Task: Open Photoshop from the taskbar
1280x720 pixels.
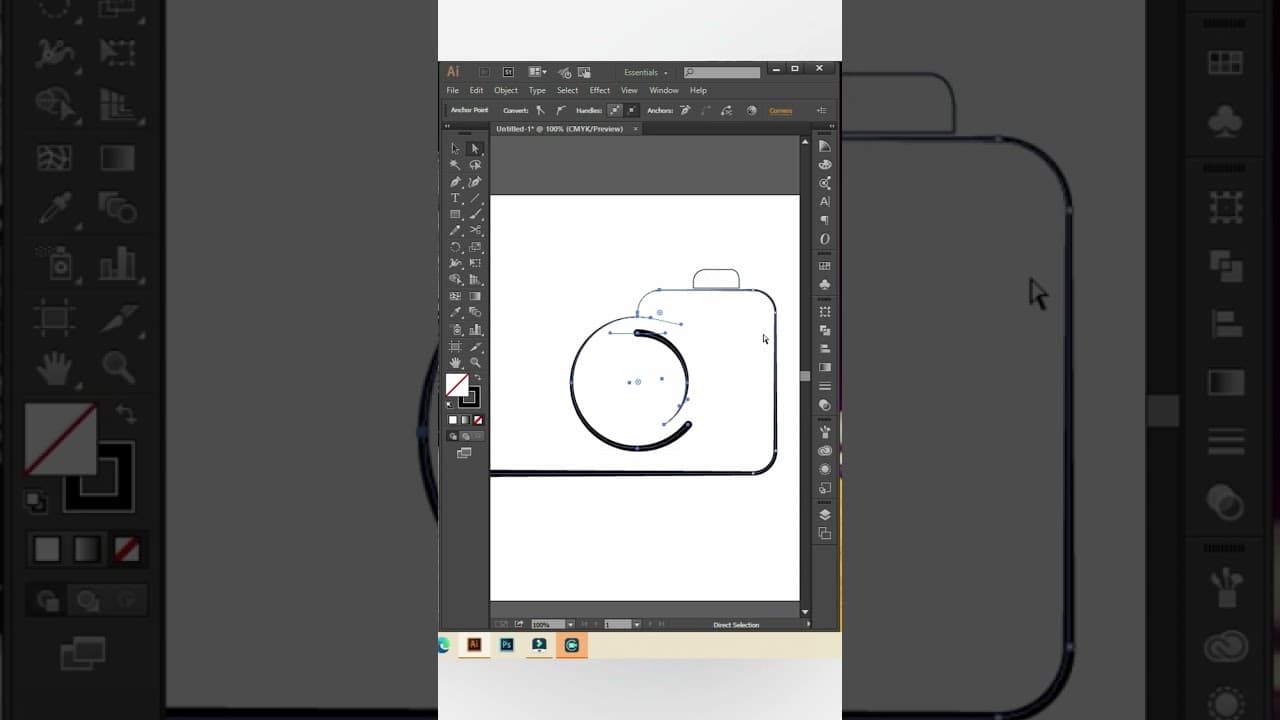Action: click(x=507, y=645)
